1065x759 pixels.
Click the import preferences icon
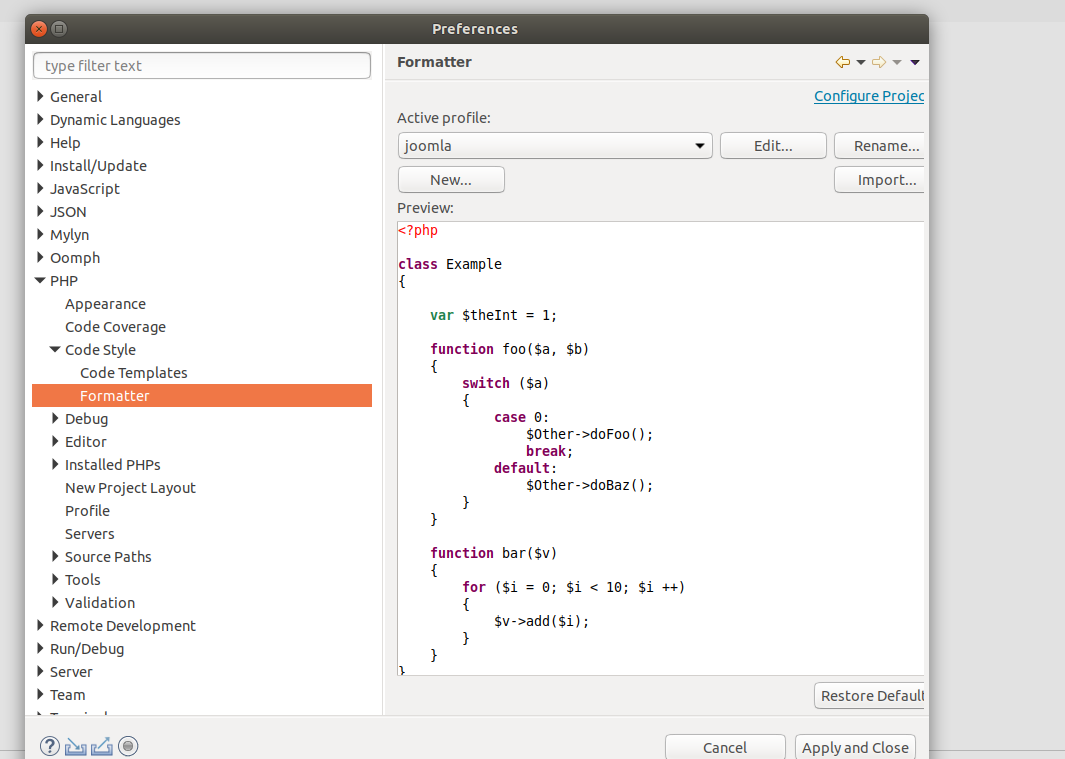(x=76, y=746)
